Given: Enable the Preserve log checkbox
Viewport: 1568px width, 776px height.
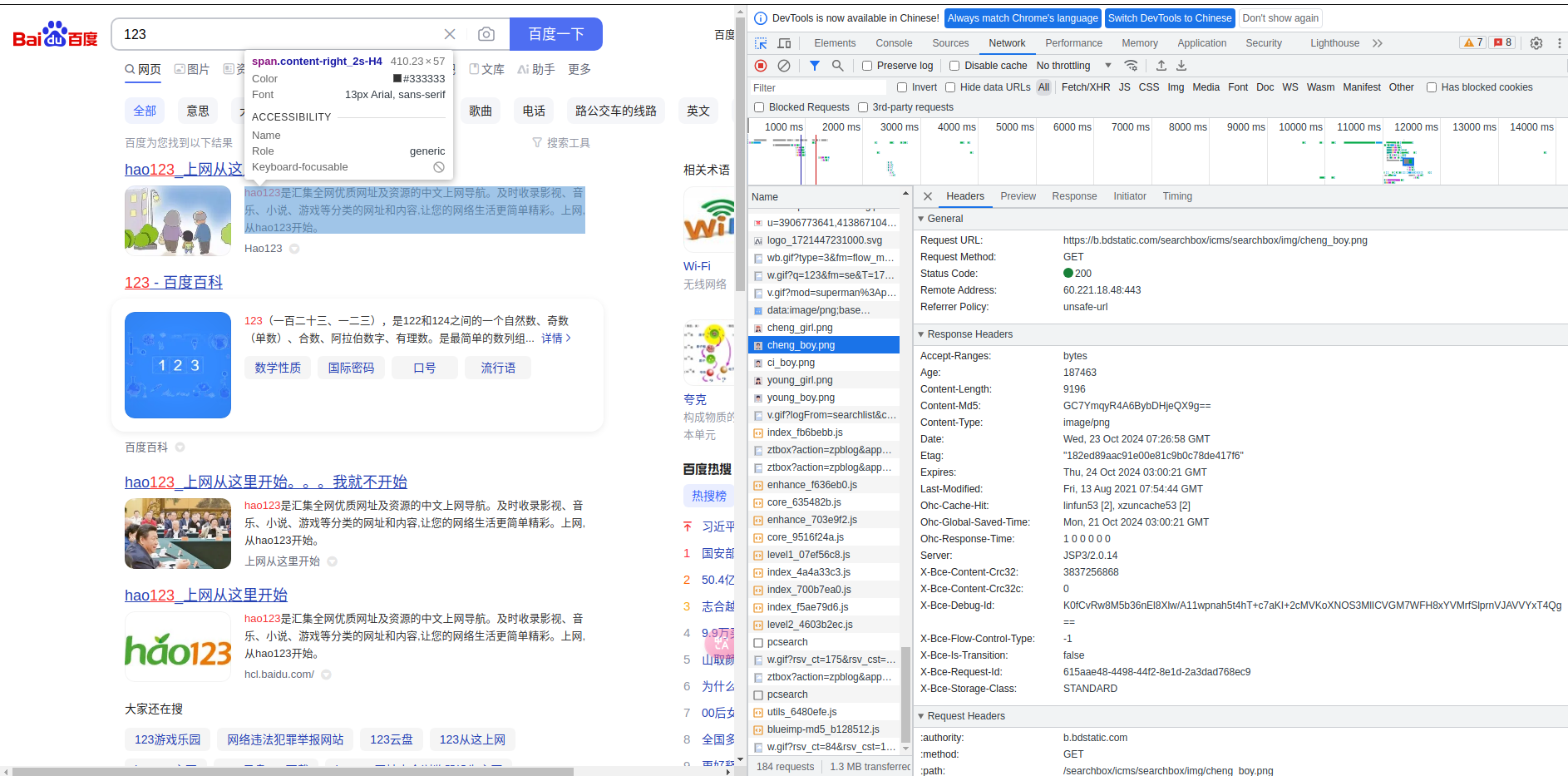Looking at the screenshot, I should point(867,66).
